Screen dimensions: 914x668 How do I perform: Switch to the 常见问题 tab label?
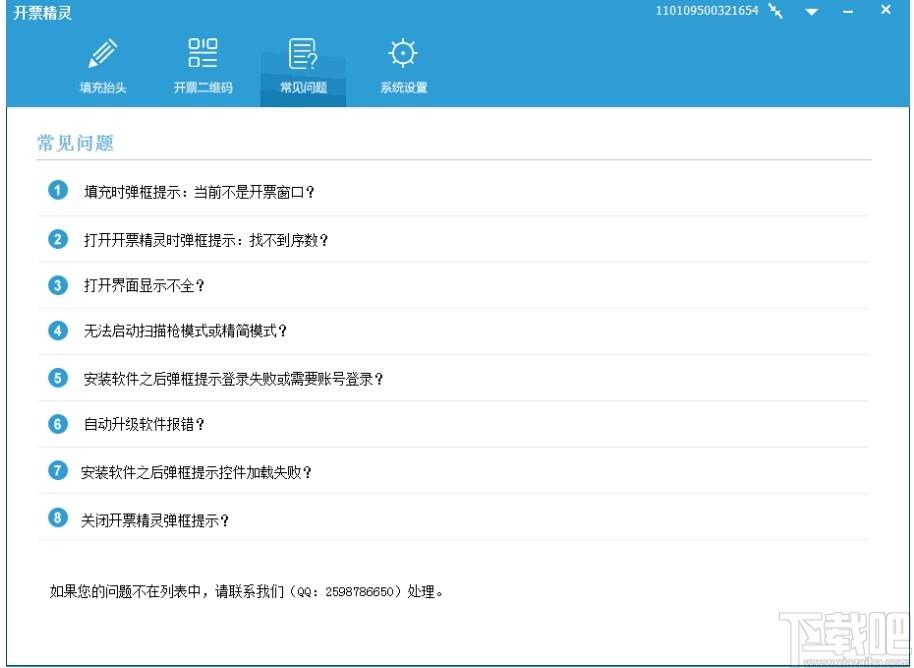tap(303, 88)
